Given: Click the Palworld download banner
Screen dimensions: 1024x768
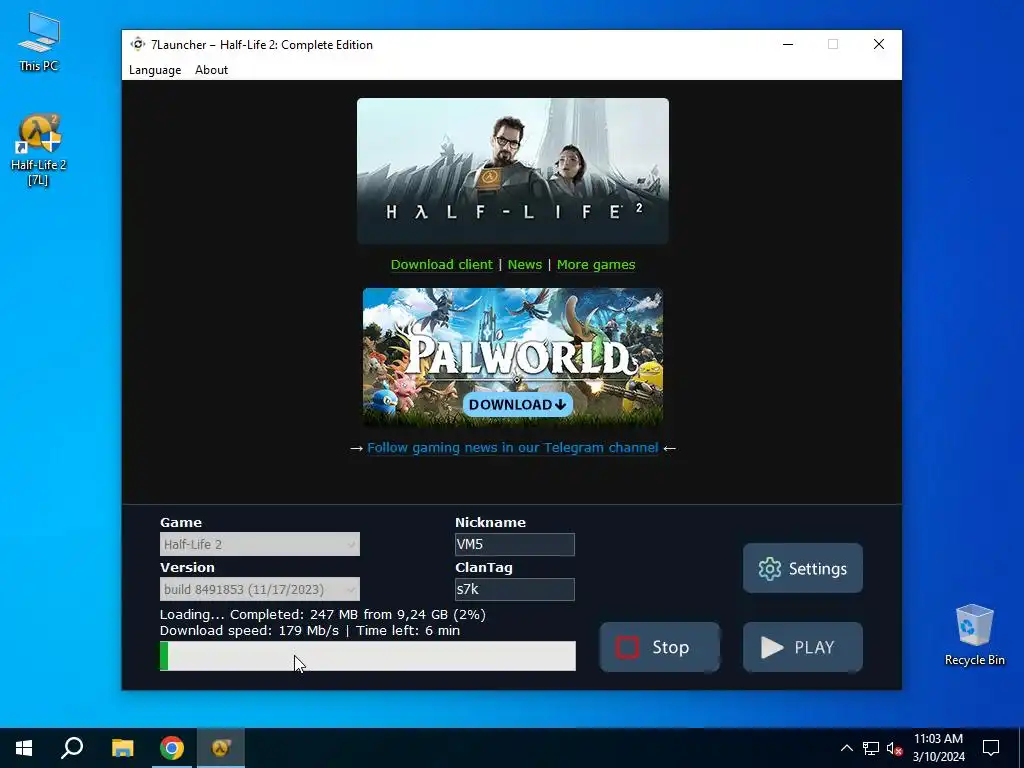Looking at the screenshot, I should 513,357.
